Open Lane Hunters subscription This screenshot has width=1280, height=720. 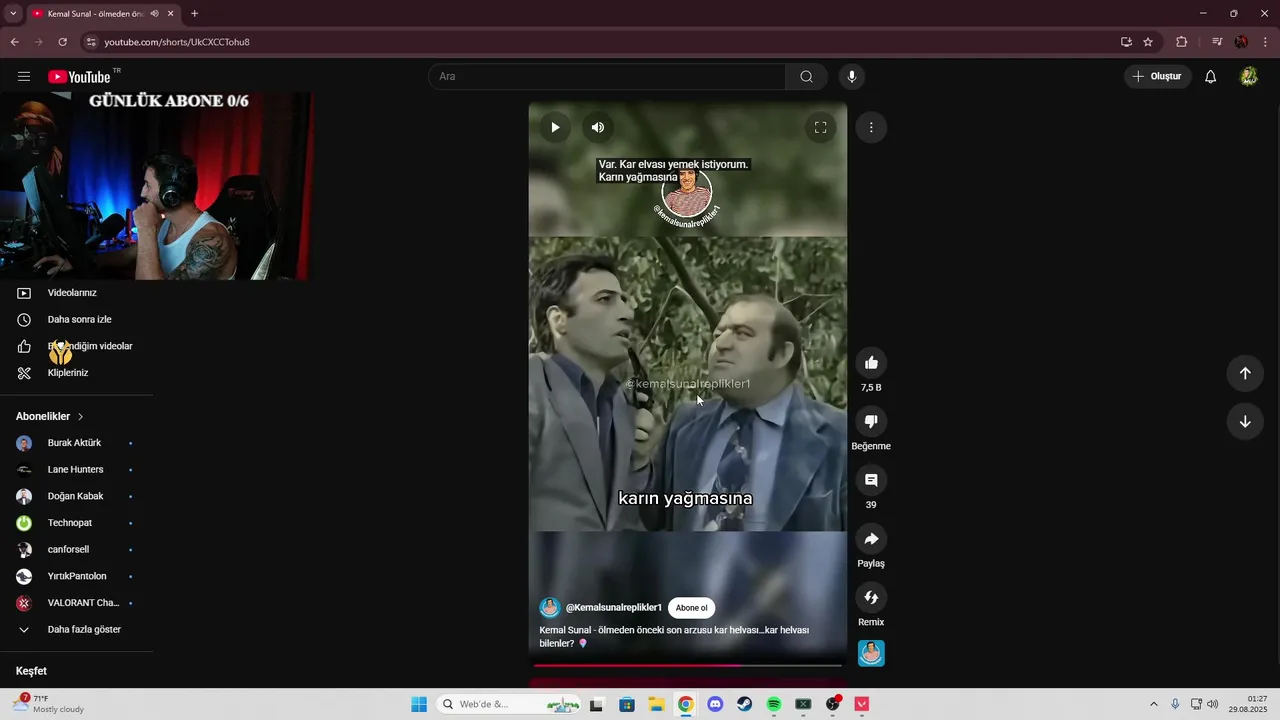coord(76,470)
